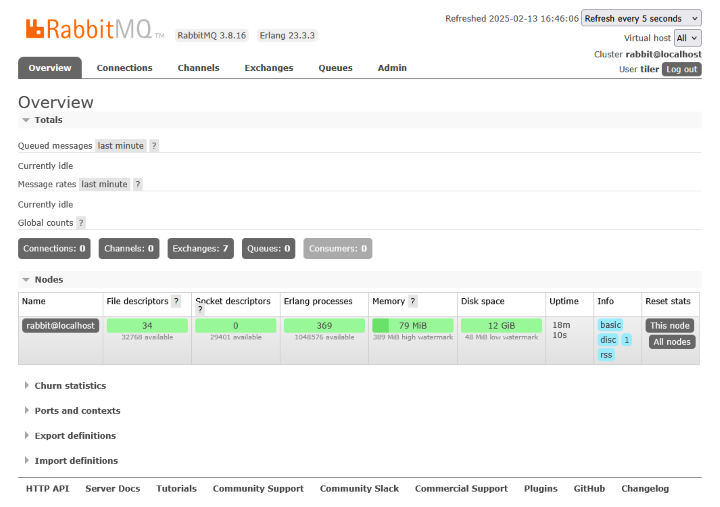This screenshot has height=507, width=720.
Task: Change Message rates last minute range
Action: (x=104, y=184)
